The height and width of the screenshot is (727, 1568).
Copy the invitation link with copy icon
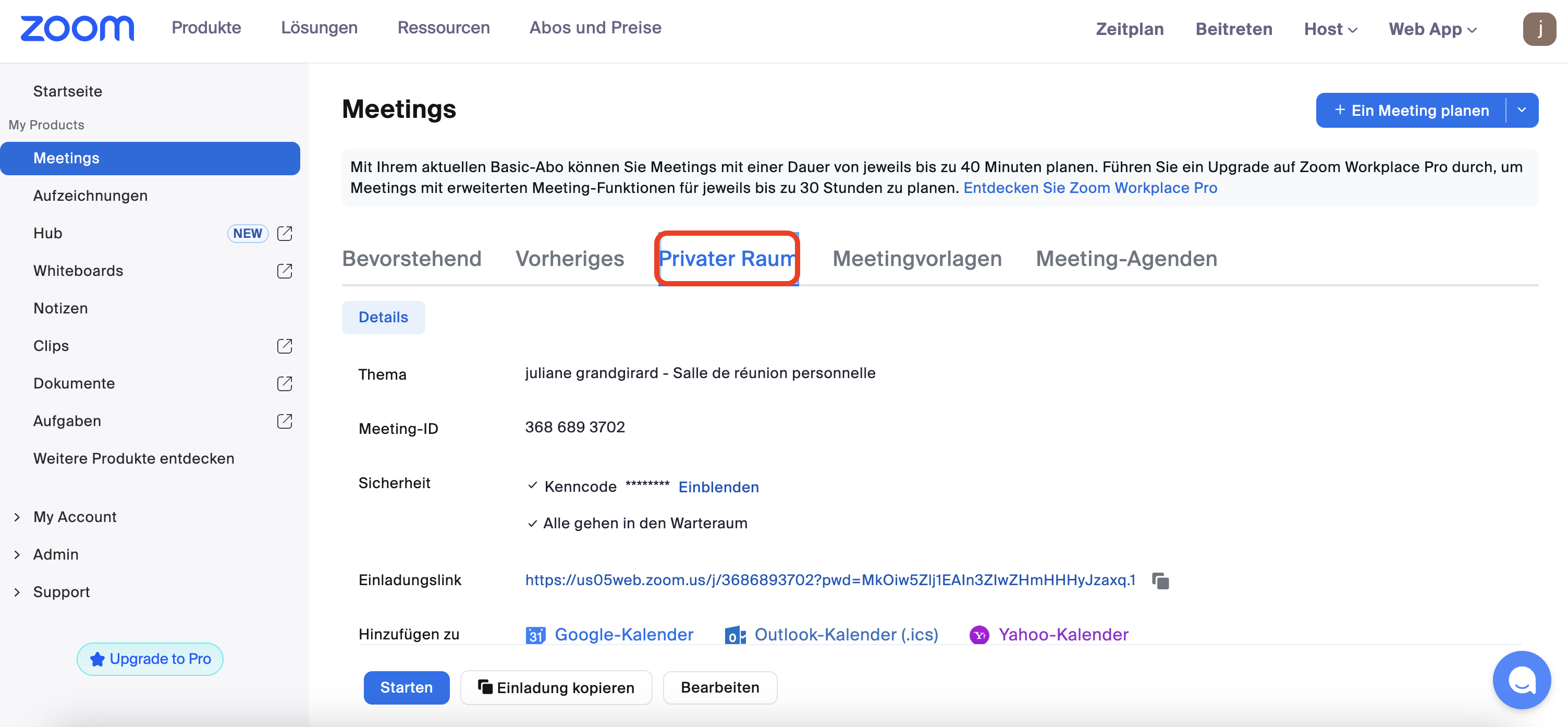(x=1160, y=580)
